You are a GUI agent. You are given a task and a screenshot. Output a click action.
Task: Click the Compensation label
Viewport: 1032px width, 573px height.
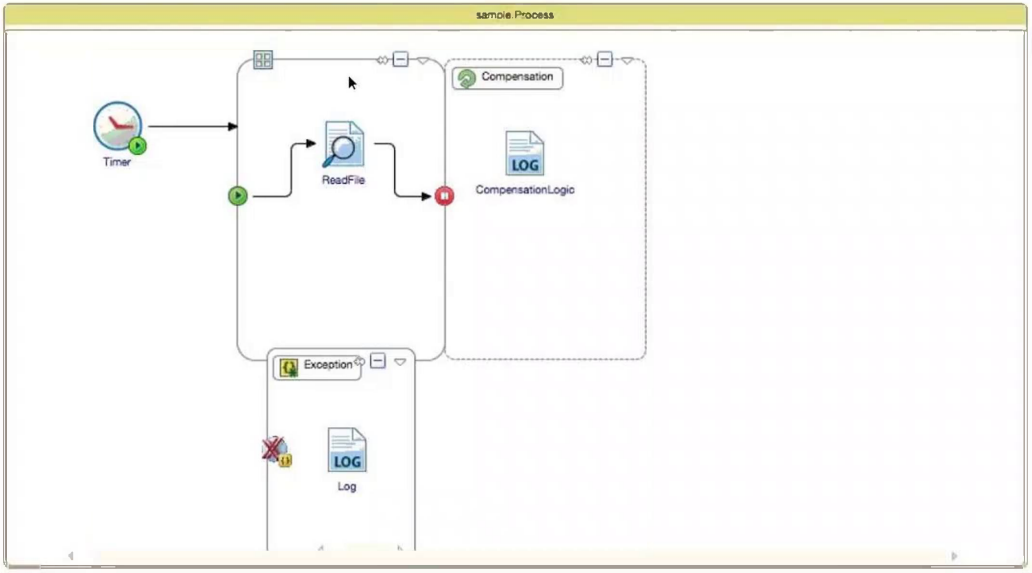[x=517, y=76]
